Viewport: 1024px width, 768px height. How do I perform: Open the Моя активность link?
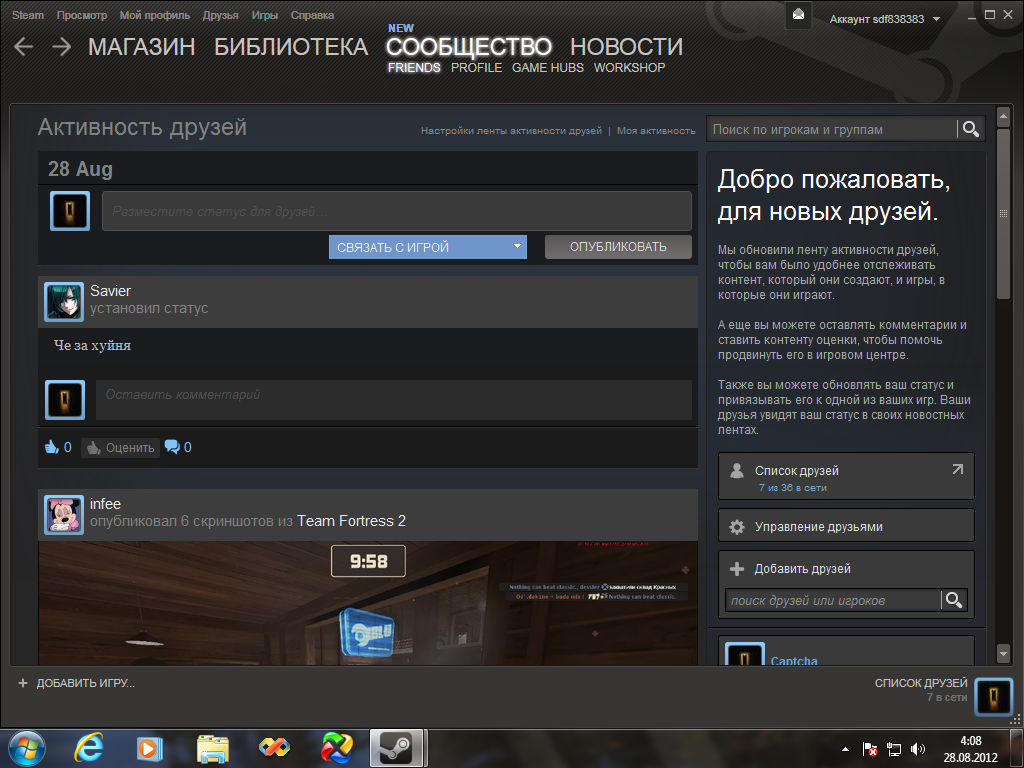[656, 131]
